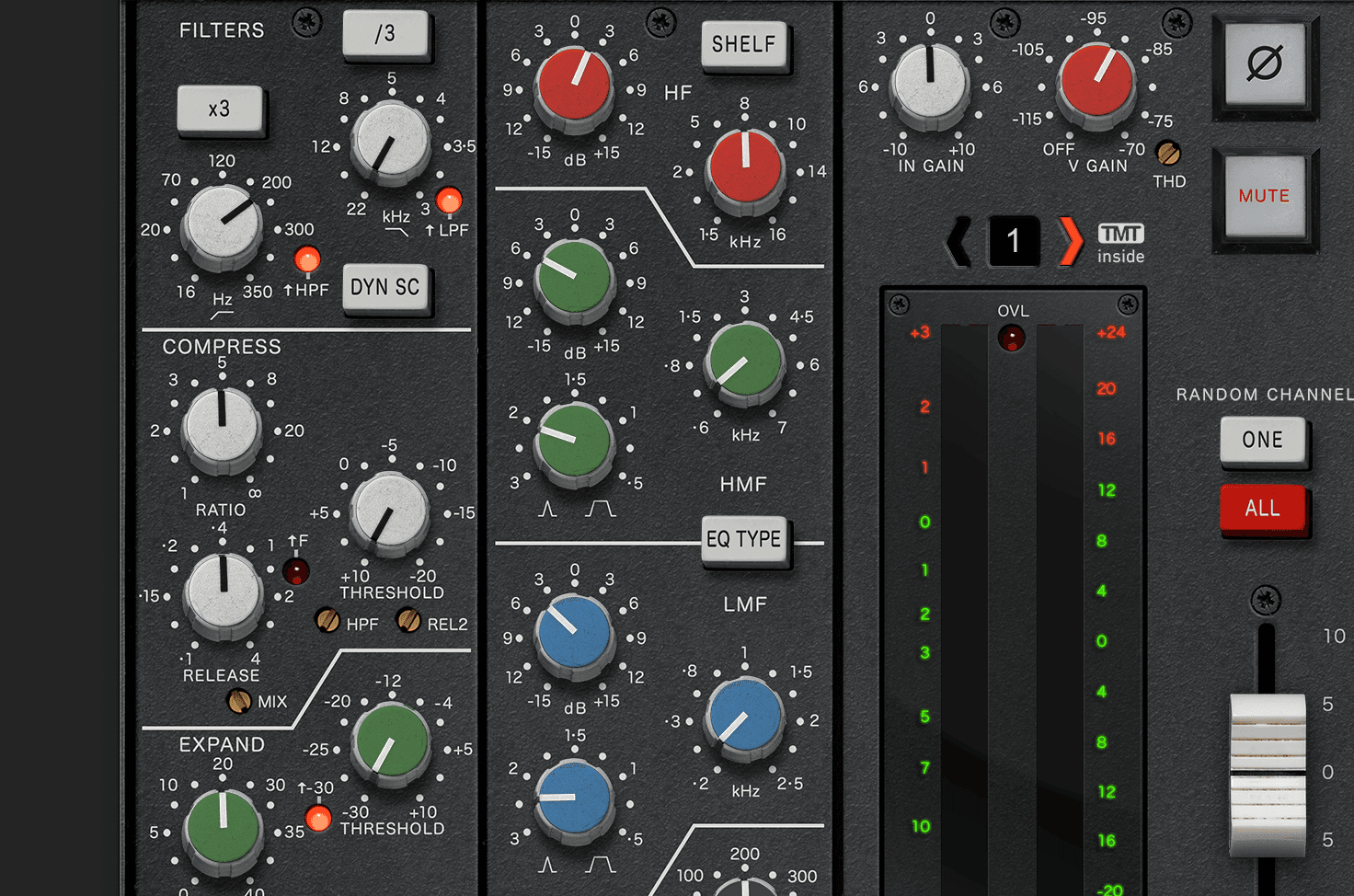The height and width of the screenshot is (896, 1354).
Task: Switch the EQ TYPE
Action: (x=744, y=541)
